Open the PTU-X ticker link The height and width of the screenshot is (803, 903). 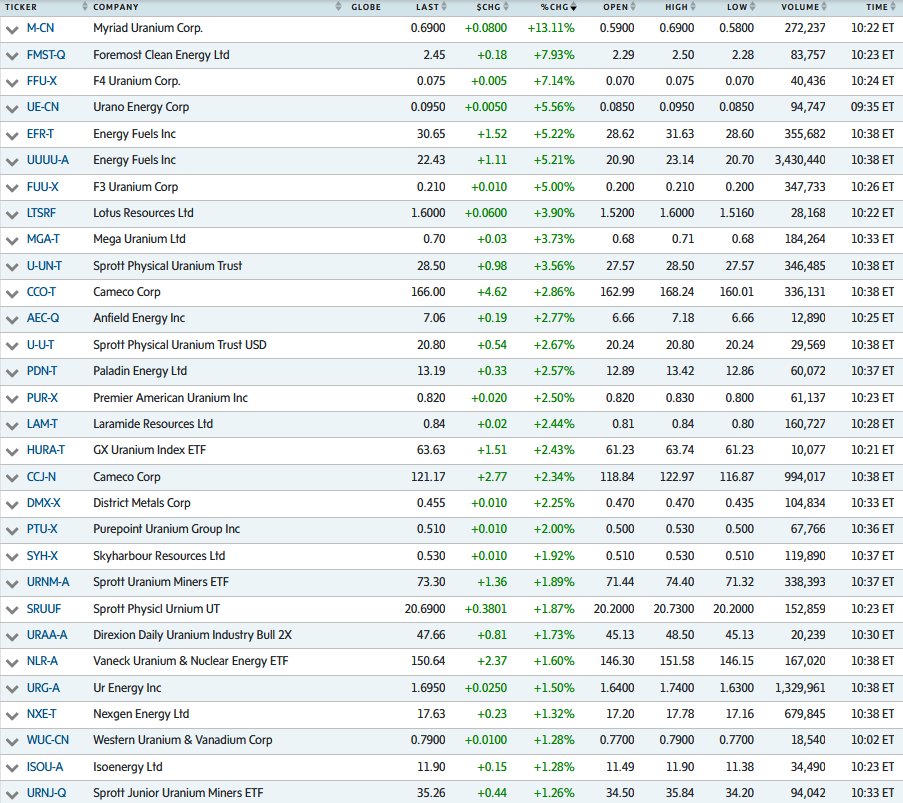pyautogui.click(x=42, y=528)
